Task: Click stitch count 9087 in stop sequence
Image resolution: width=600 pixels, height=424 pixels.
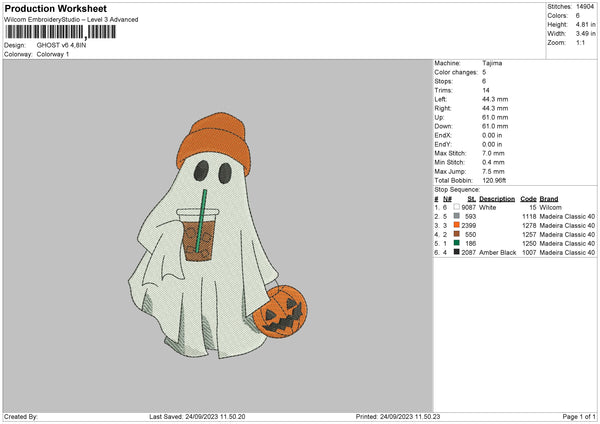Action: (468, 207)
